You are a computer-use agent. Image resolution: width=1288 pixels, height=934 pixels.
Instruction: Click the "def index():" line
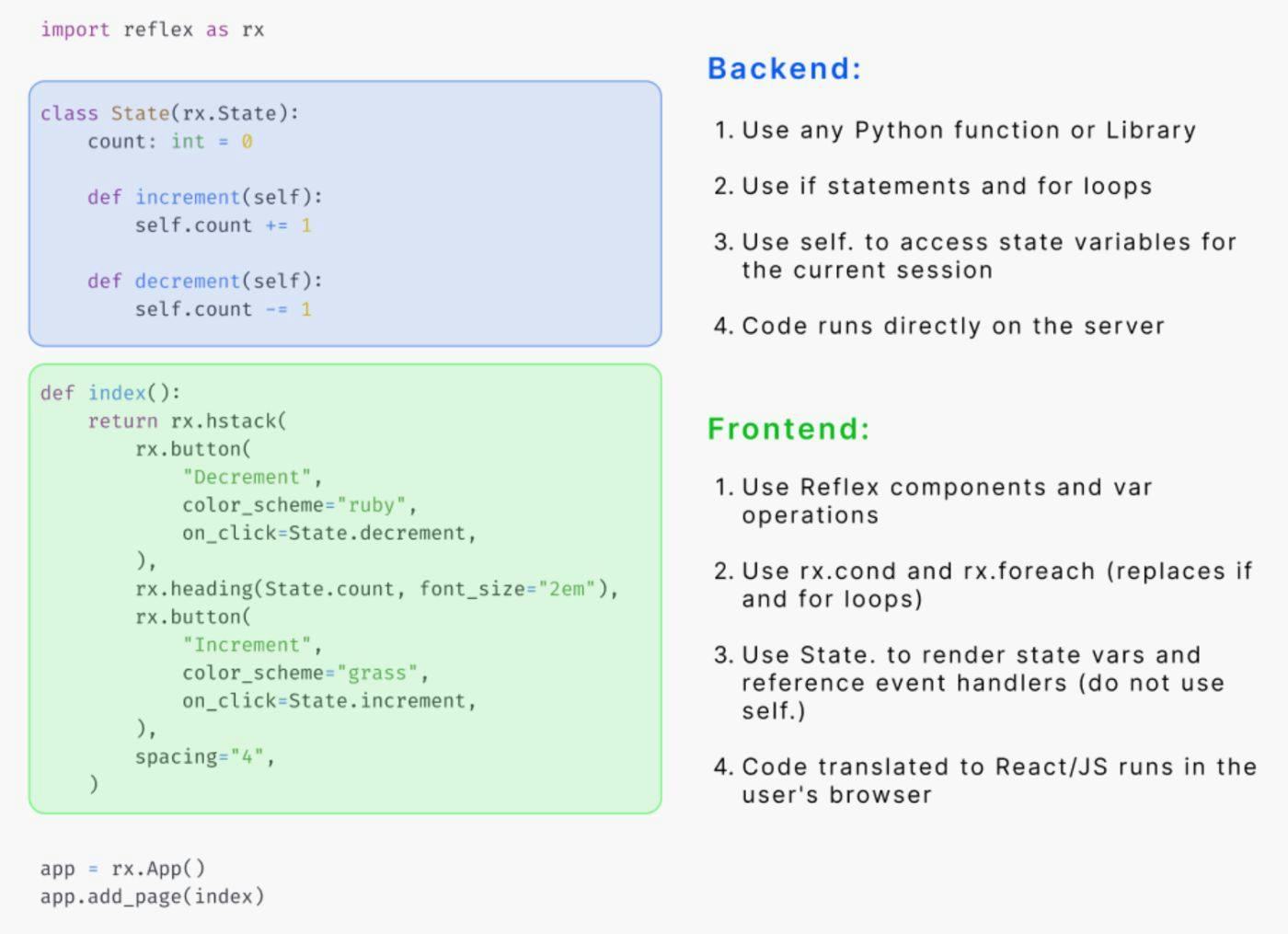[x=110, y=393]
